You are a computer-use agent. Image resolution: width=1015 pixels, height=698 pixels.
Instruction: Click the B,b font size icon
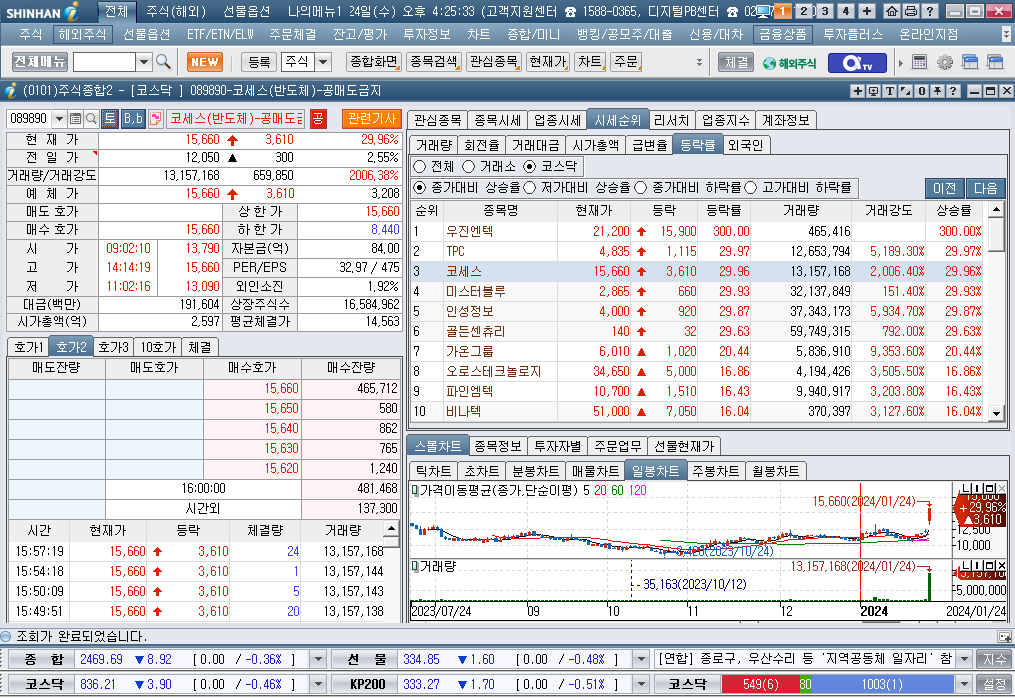[133, 118]
